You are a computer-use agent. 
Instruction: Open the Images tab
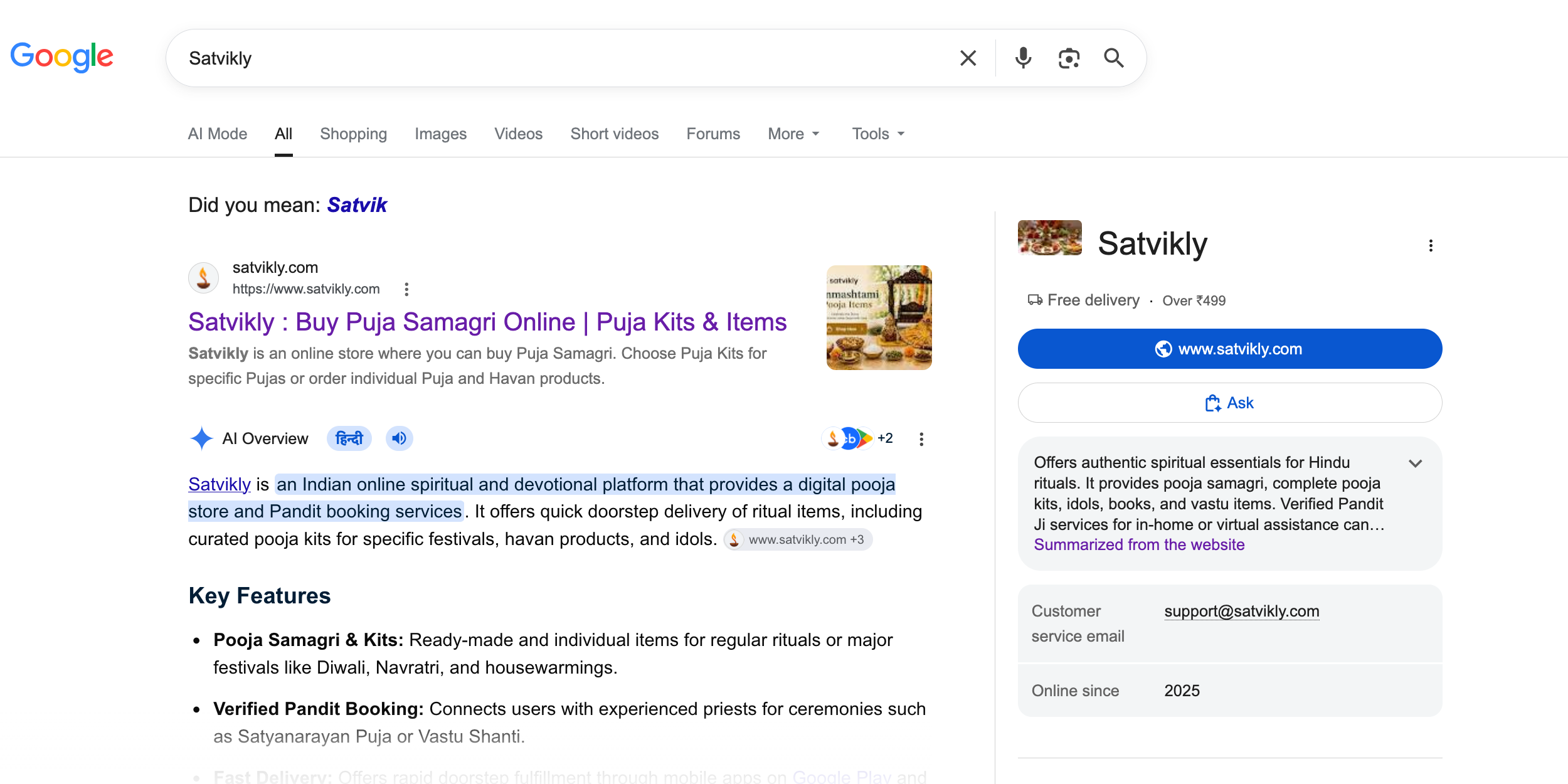point(441,134)
